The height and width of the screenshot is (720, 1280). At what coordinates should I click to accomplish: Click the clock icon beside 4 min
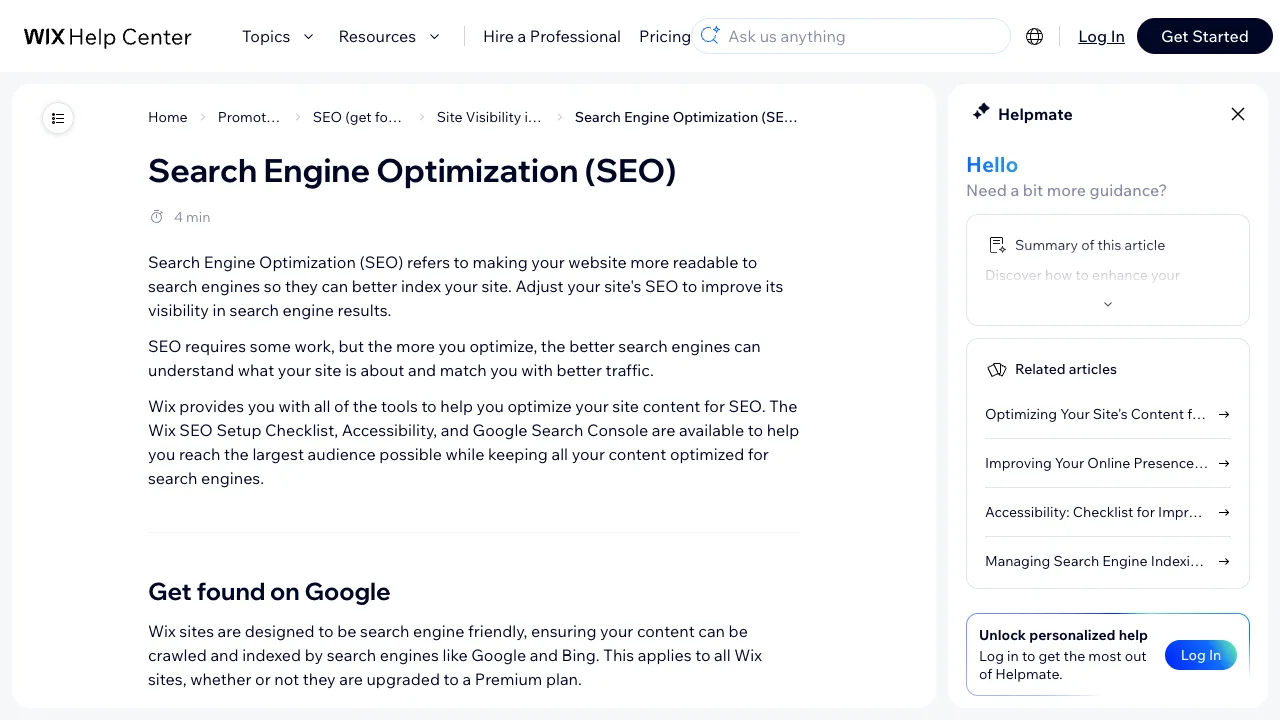point(157,217)
